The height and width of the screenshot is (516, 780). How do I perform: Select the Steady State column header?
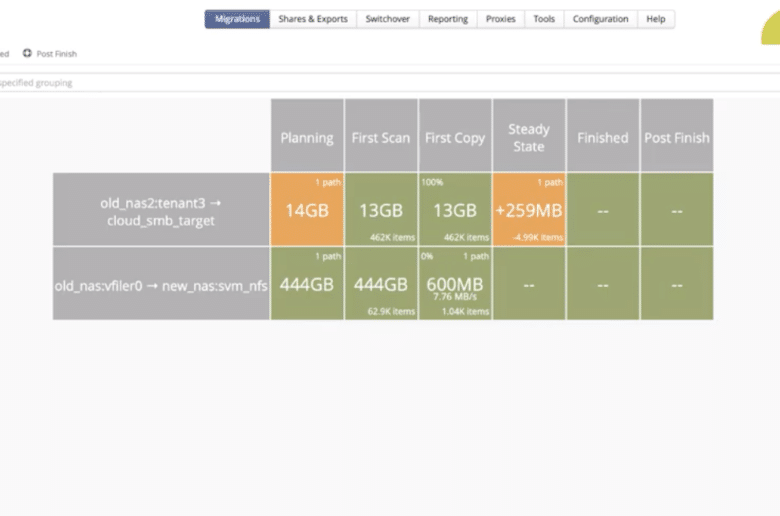click(x=529, y=135)
